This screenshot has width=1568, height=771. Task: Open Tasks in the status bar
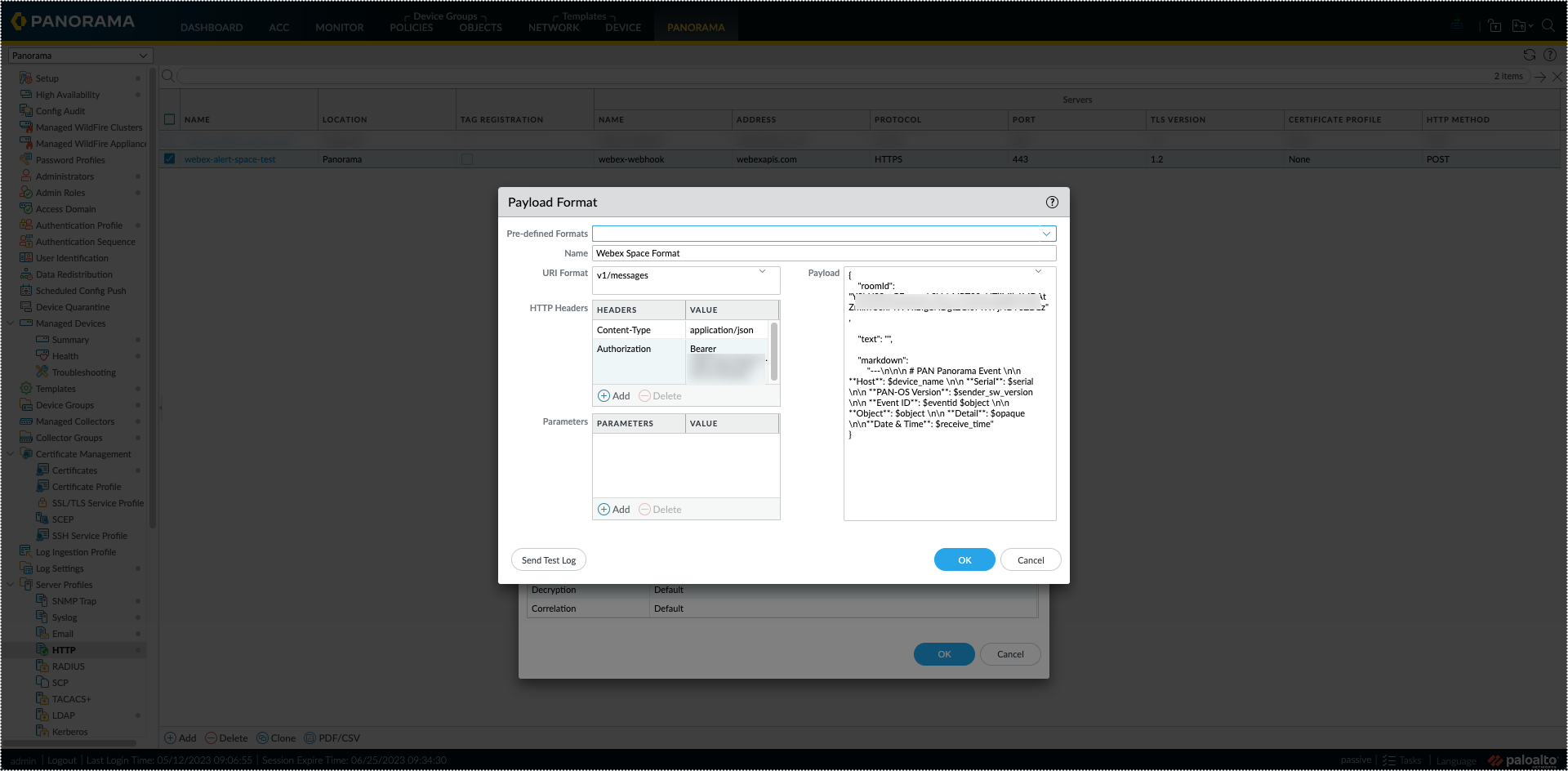coord(1401,760)
